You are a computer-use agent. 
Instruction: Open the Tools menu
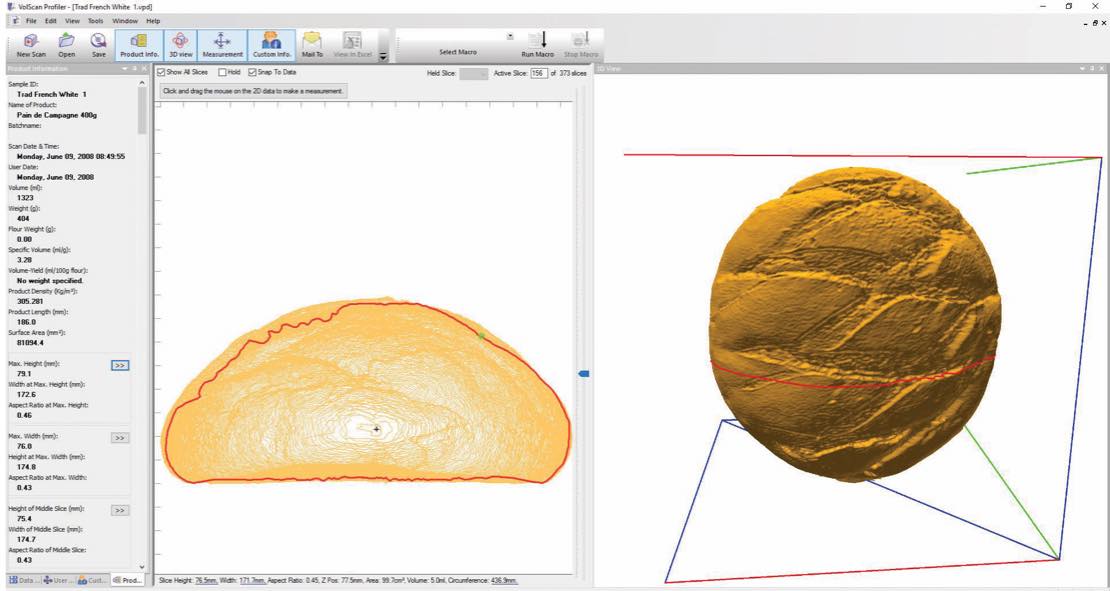95,20
